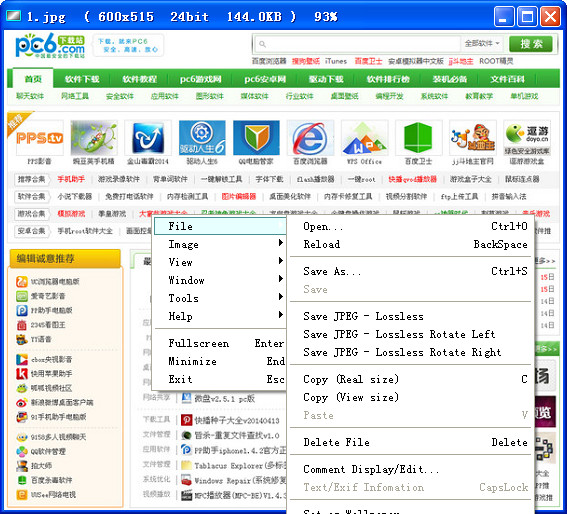This screenshot has height=514, width=567.
Task: Open the Help submenu
Action: click(x=220, y=317)
